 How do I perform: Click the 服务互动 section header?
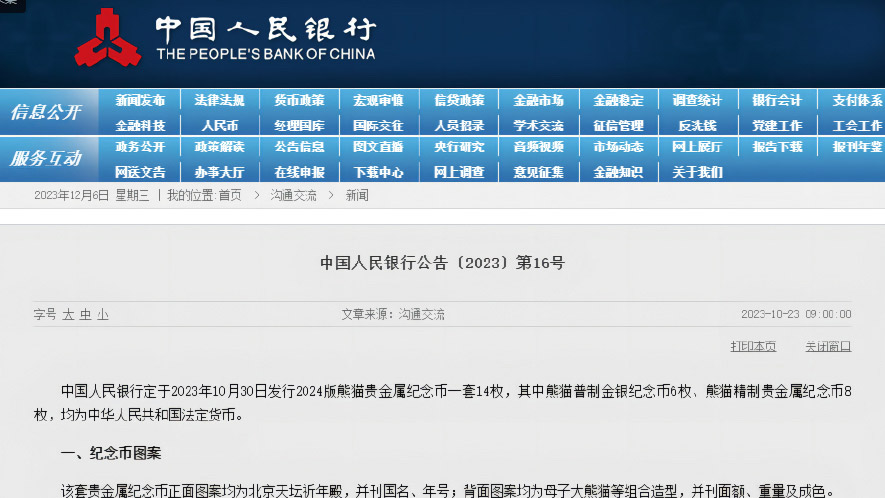(46, 158)
